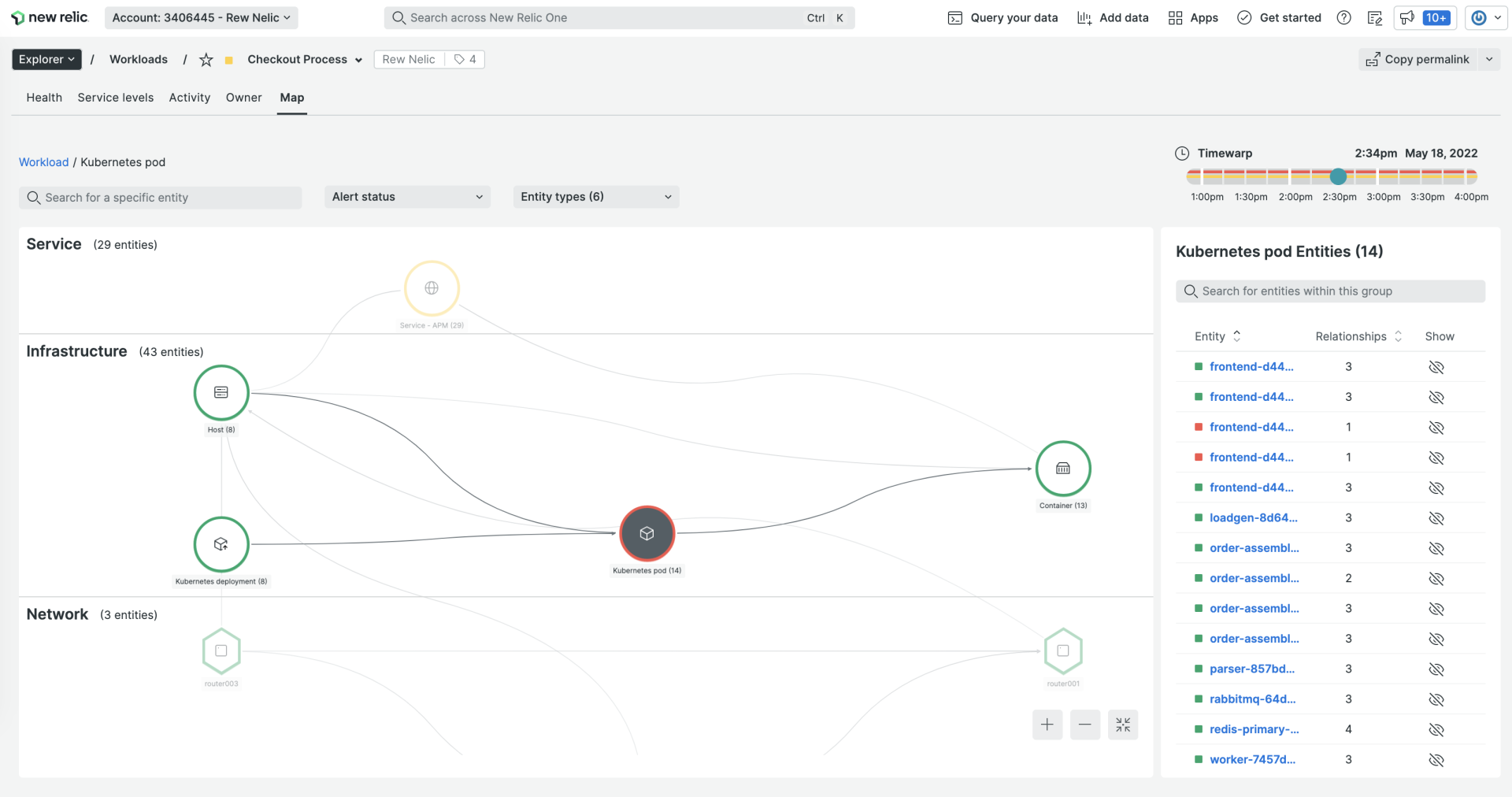The width and height of the screenshot is (1512, 797).
Task: Click the Container node icon
Action: tap(1062, 469)
